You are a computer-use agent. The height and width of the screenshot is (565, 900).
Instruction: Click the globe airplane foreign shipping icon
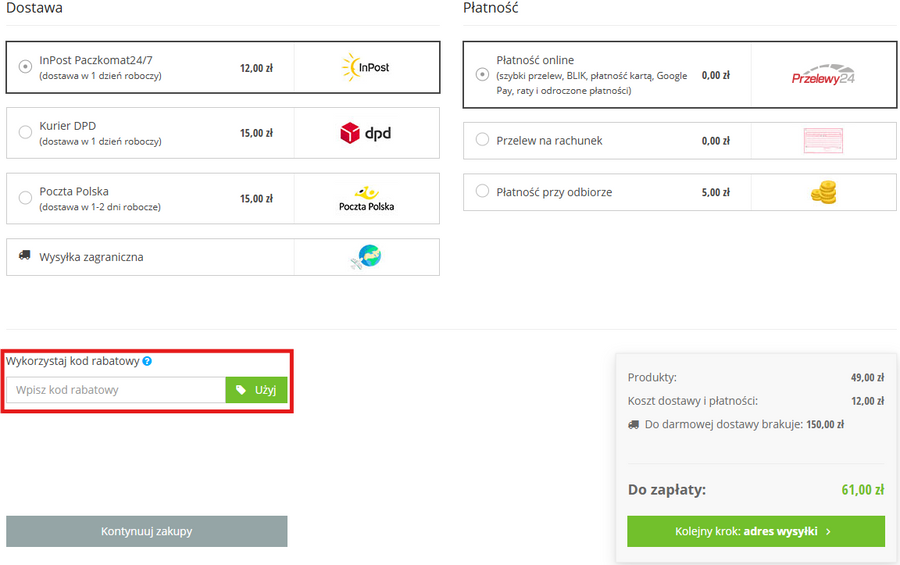(366, 257)
